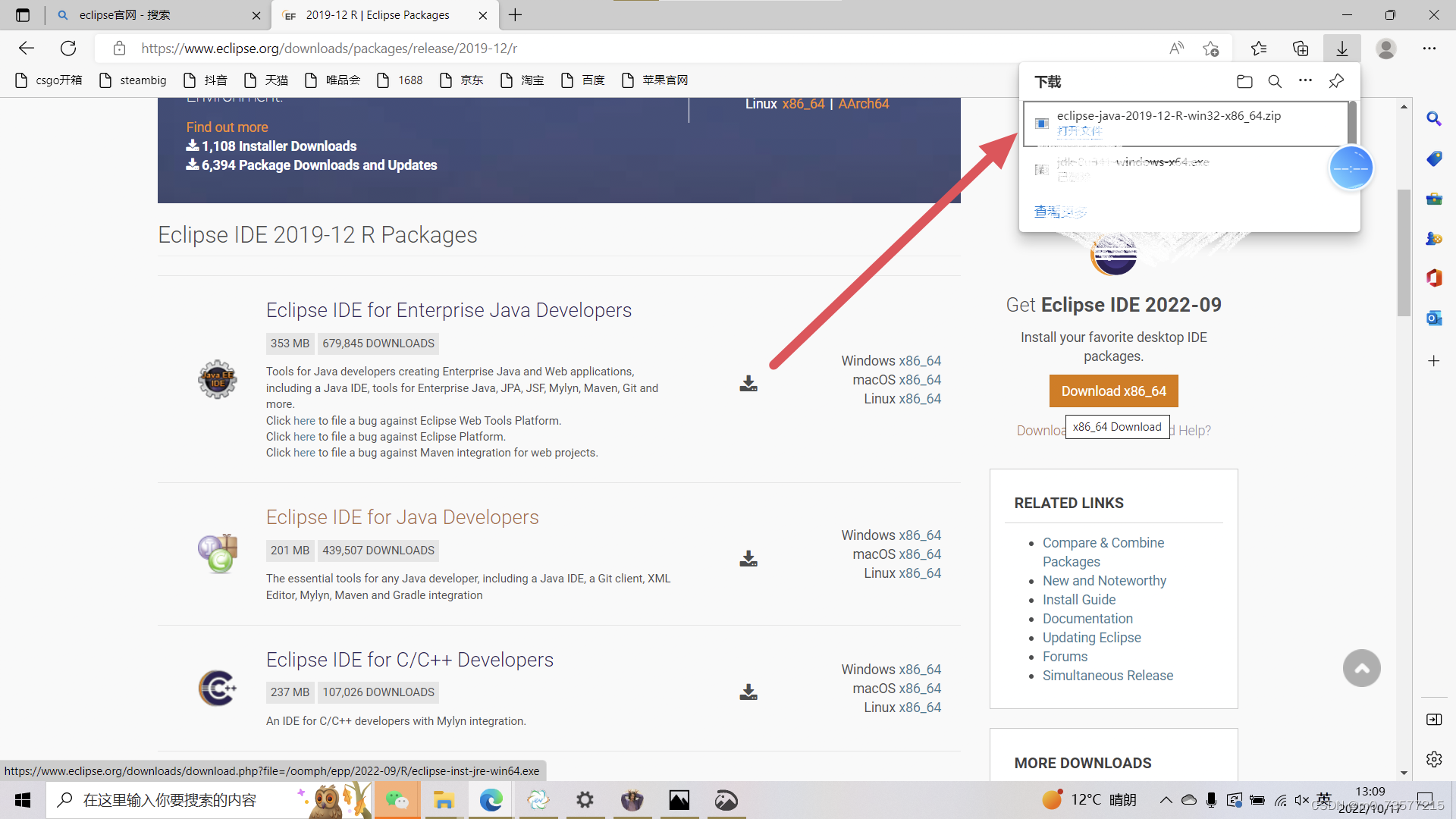
Task: Click download icon for Enterprise Java package
Action: tap(748, 384)
